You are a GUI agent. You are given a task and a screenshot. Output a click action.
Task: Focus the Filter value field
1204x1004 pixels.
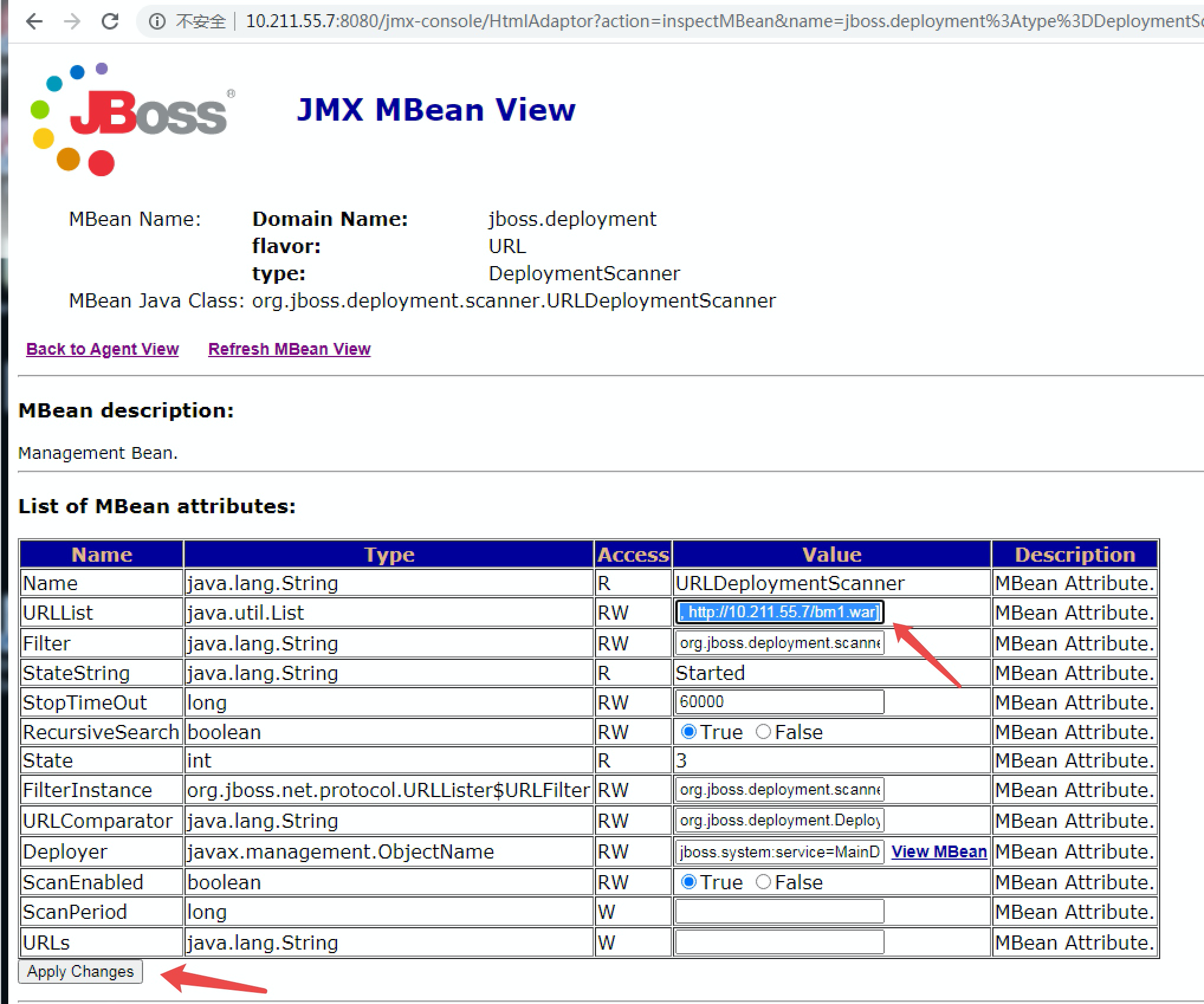click(x=779, y=643)
